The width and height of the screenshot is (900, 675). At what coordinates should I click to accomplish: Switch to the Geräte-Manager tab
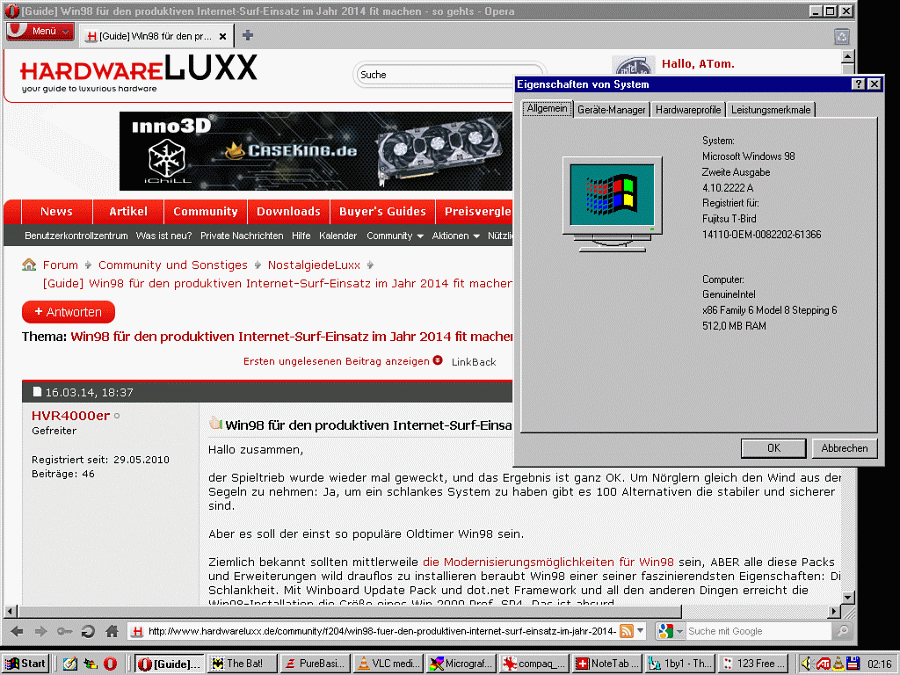click(611, 110)
